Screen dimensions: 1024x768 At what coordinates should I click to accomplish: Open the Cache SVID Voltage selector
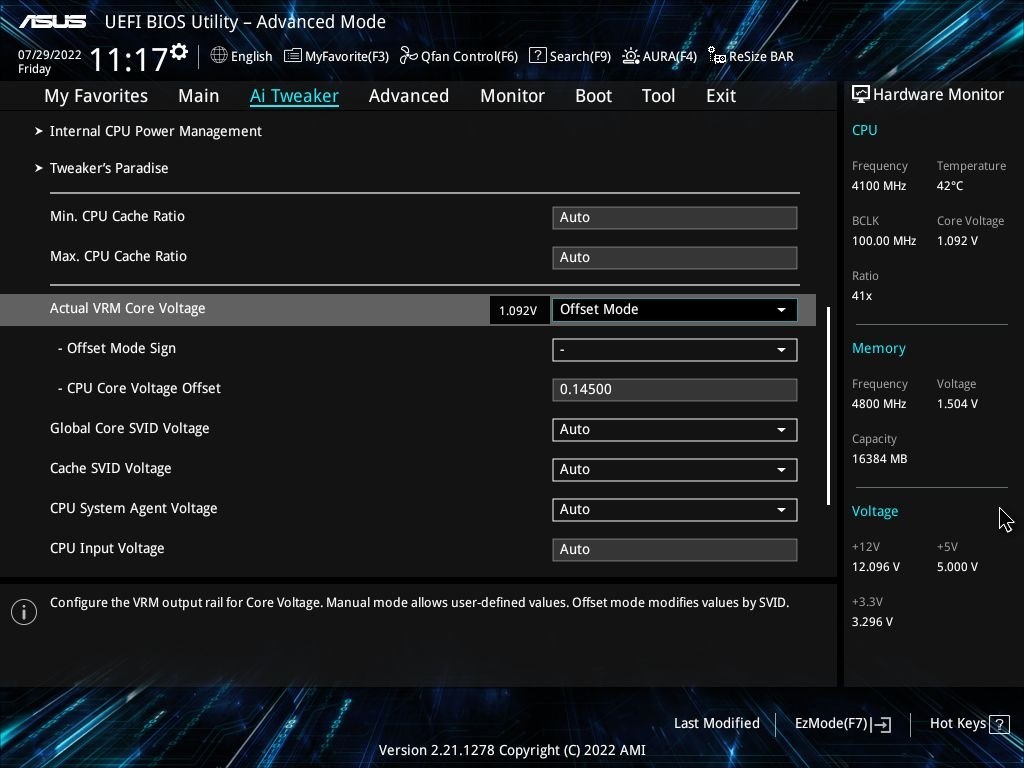[674, 469]
